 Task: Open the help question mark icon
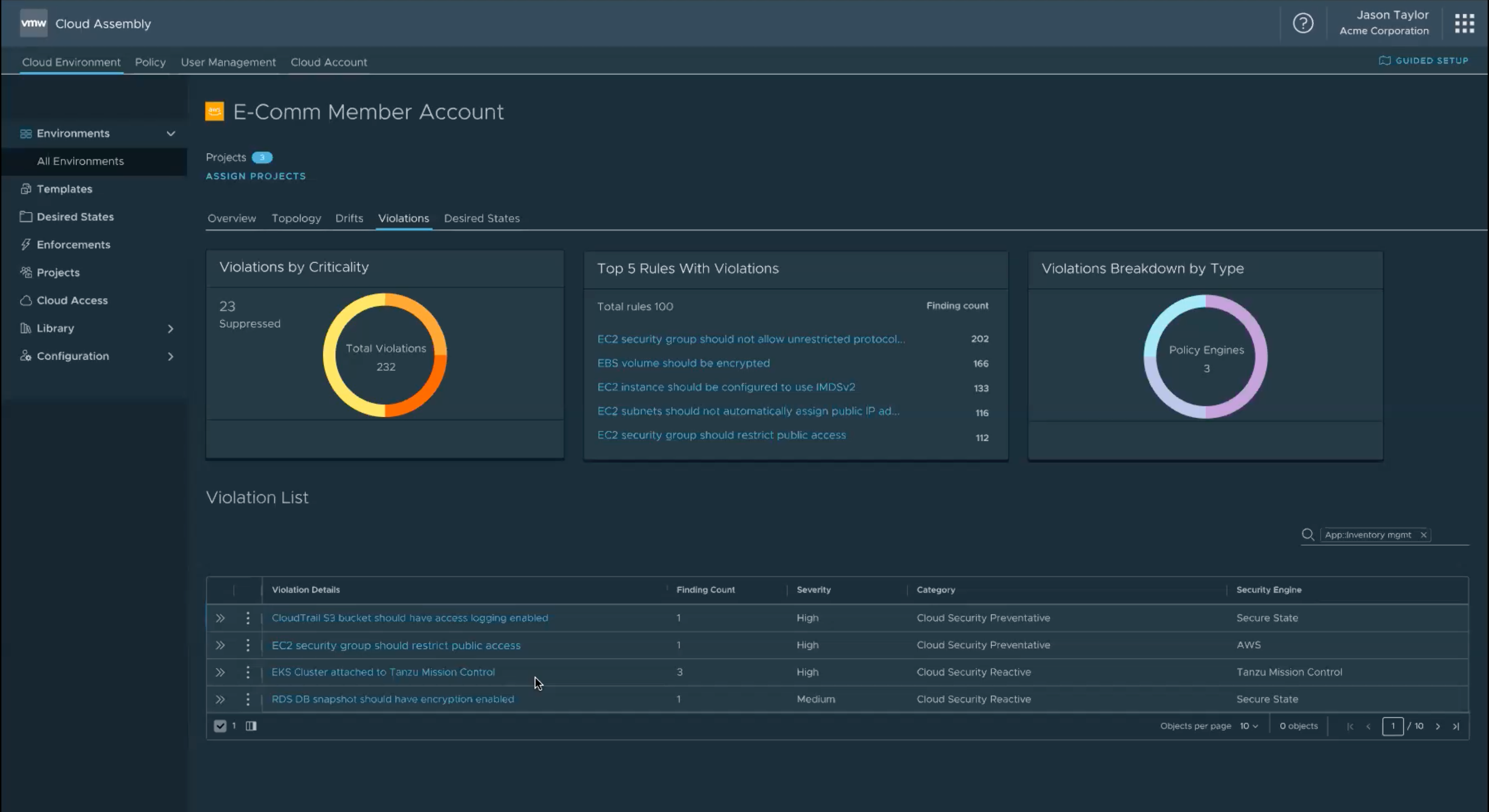point(1303,23)
